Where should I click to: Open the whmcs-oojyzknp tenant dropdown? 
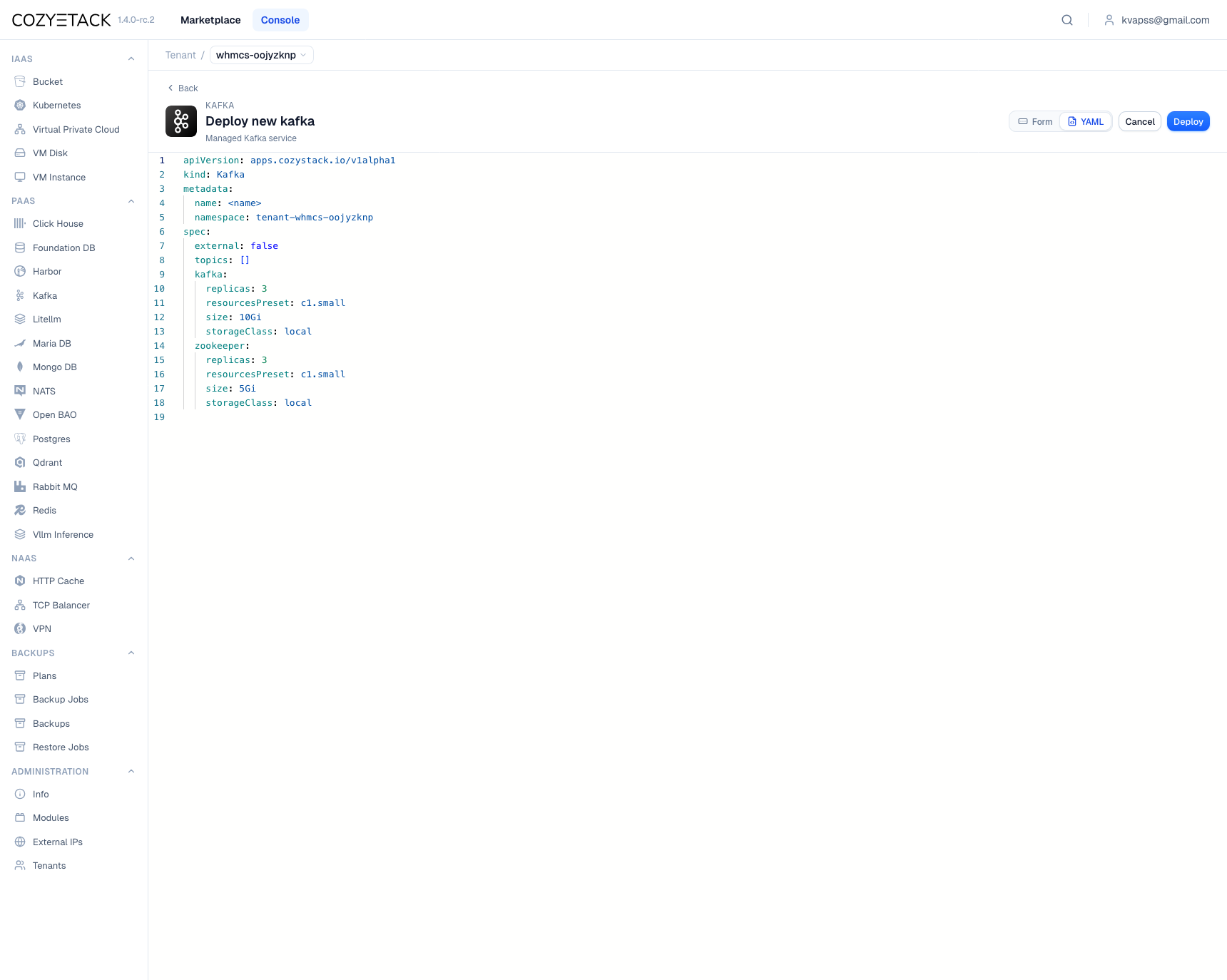(262, 55)
